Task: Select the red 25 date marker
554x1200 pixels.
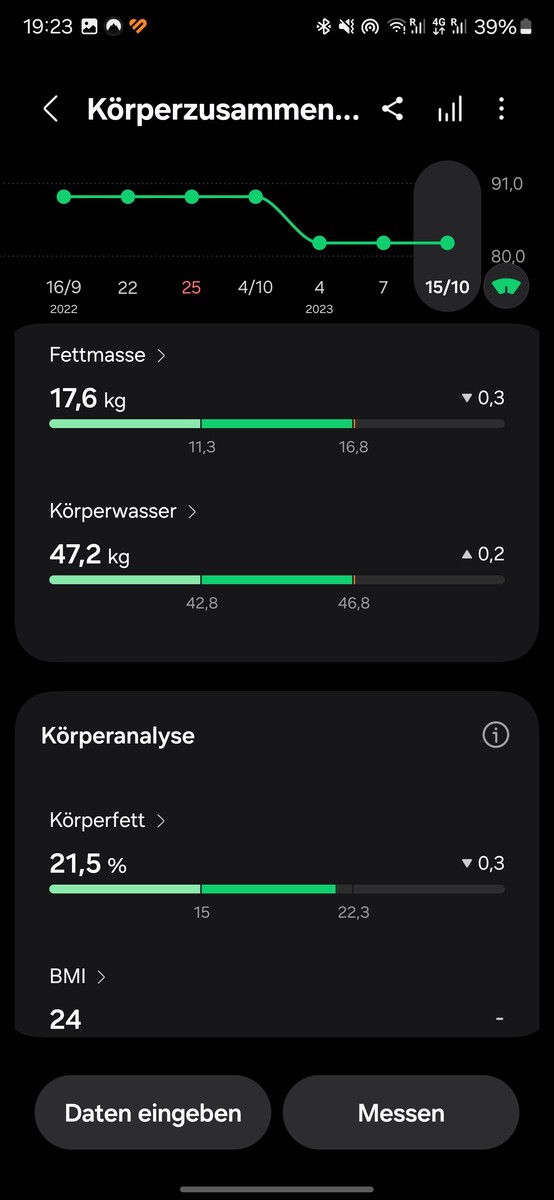Action: coord(191,287)
